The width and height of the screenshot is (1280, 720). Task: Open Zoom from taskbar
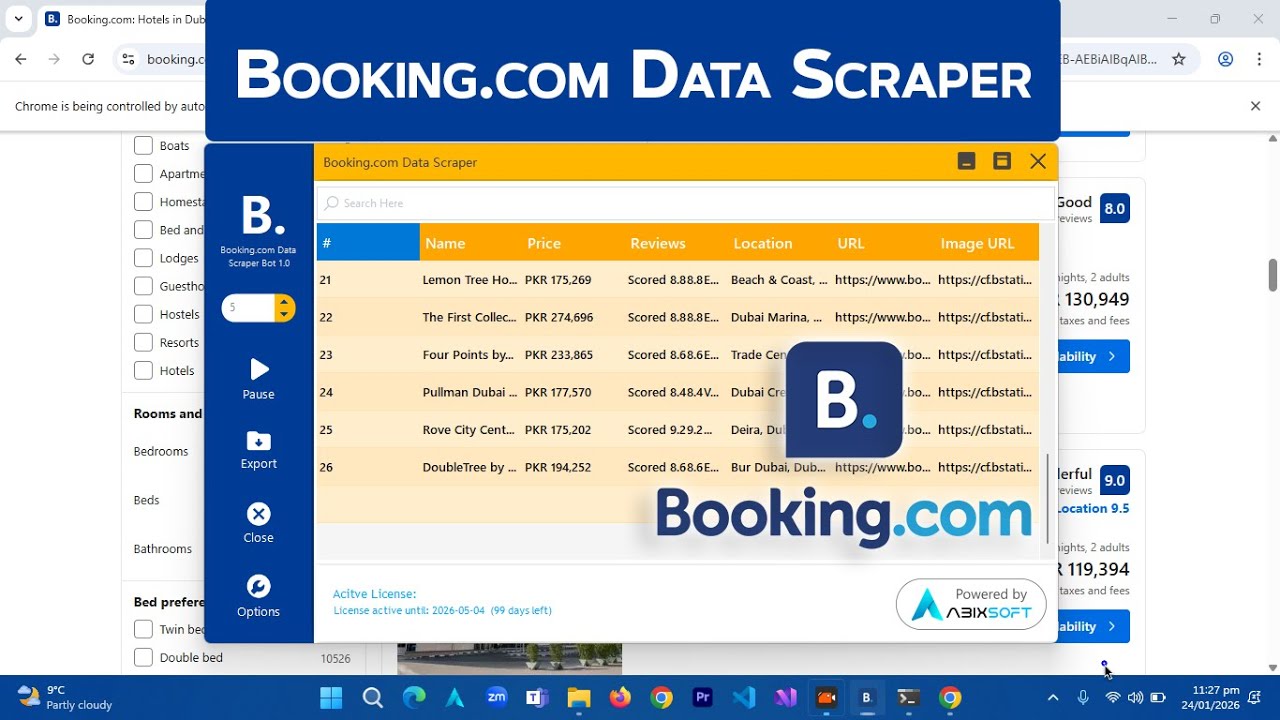(x=496, y=697)
